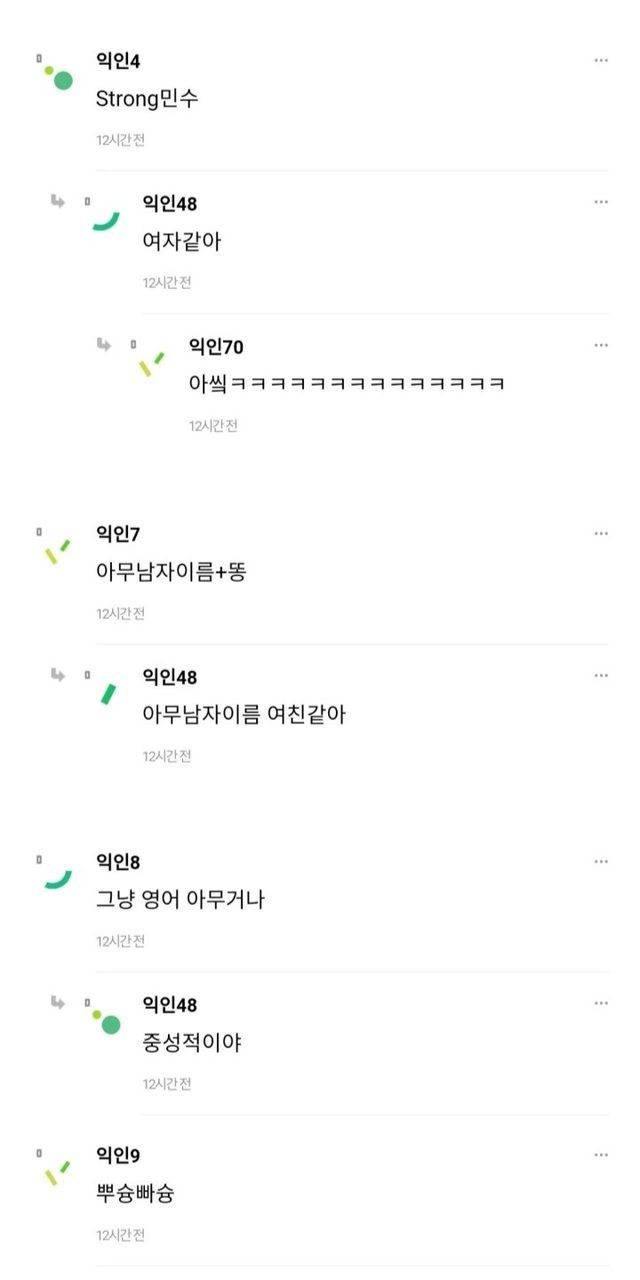Click 익인4's green dot profile avatar
Screen dimensions: 640x1280
pyautogui.click(x=58, y=76)
